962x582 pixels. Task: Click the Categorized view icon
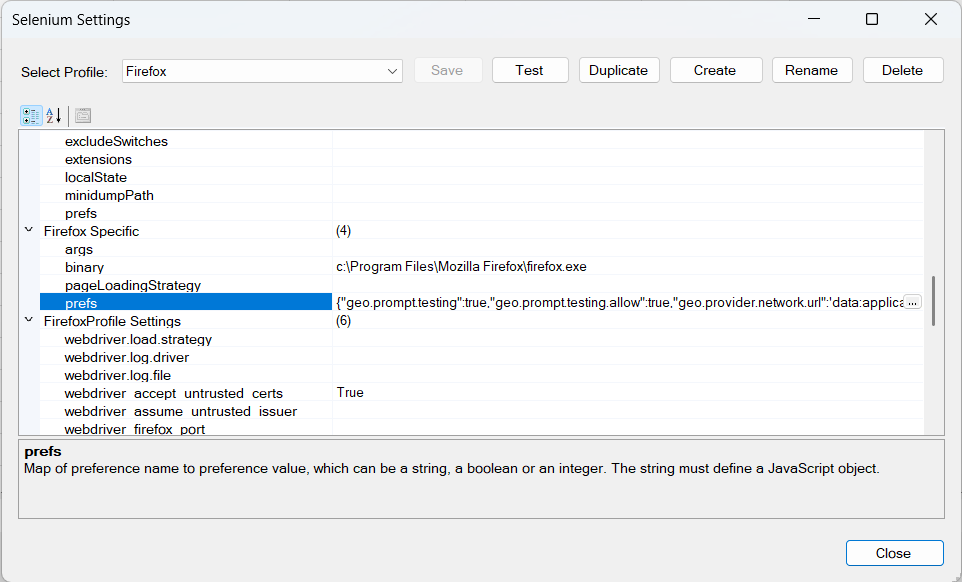tap(31, 115)
